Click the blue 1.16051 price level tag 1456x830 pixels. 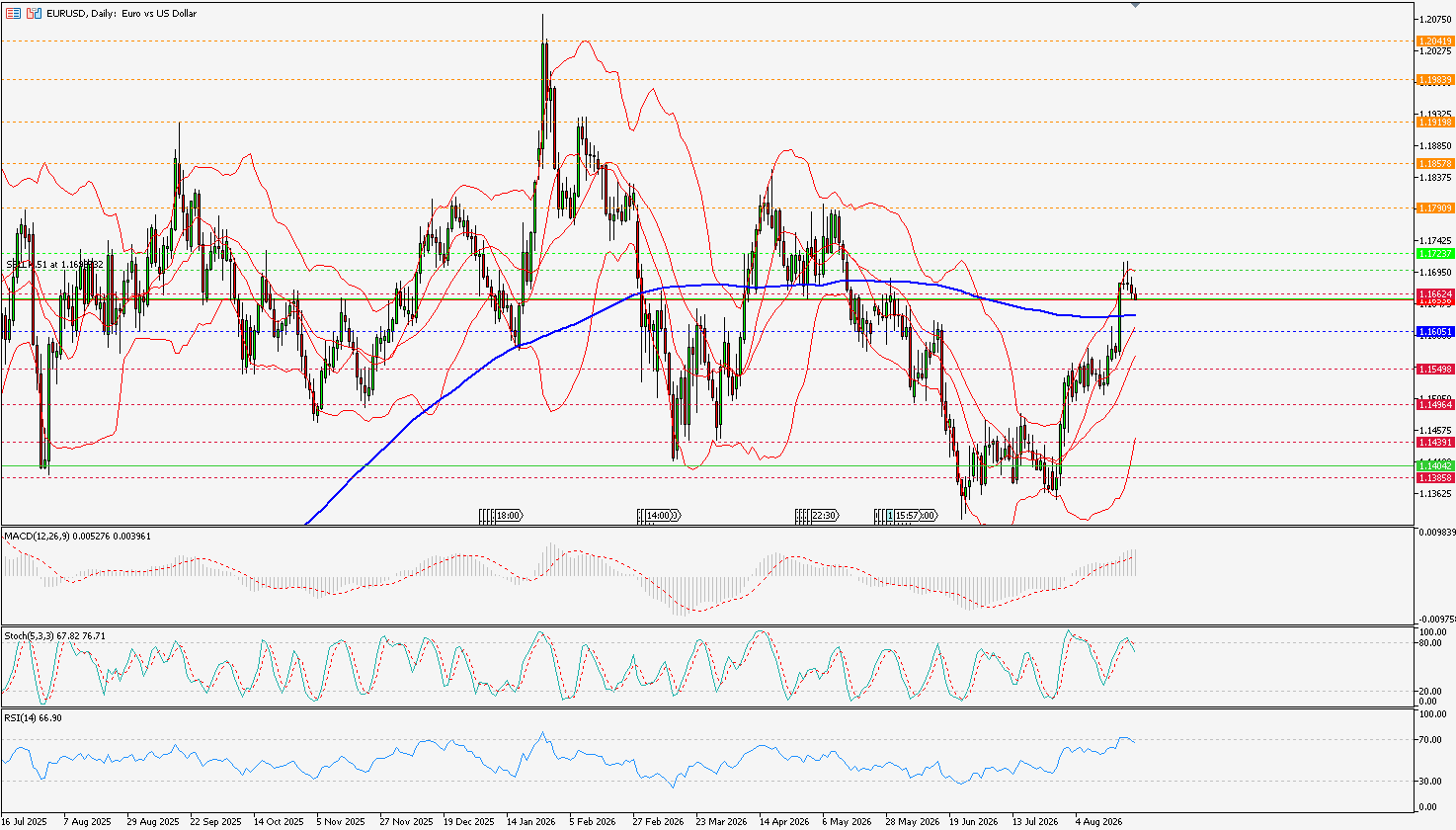1434,333
